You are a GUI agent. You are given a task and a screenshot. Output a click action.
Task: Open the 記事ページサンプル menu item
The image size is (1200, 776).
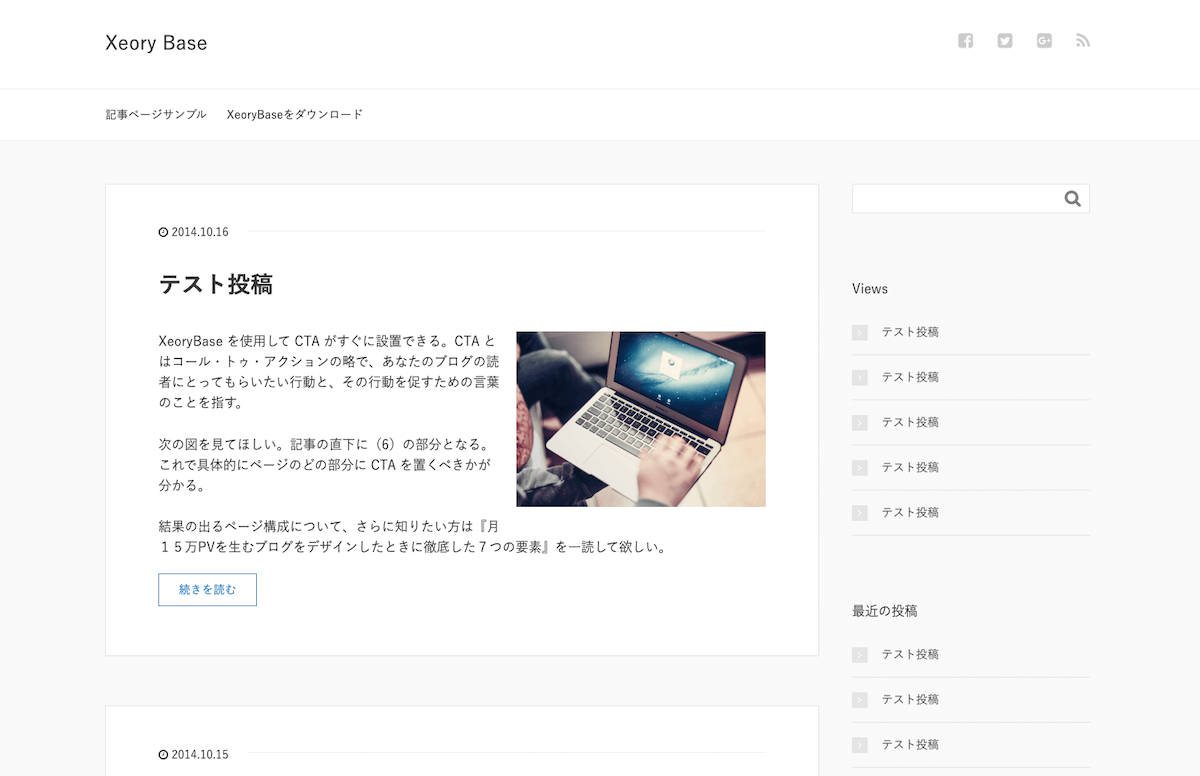click(156, 114)
